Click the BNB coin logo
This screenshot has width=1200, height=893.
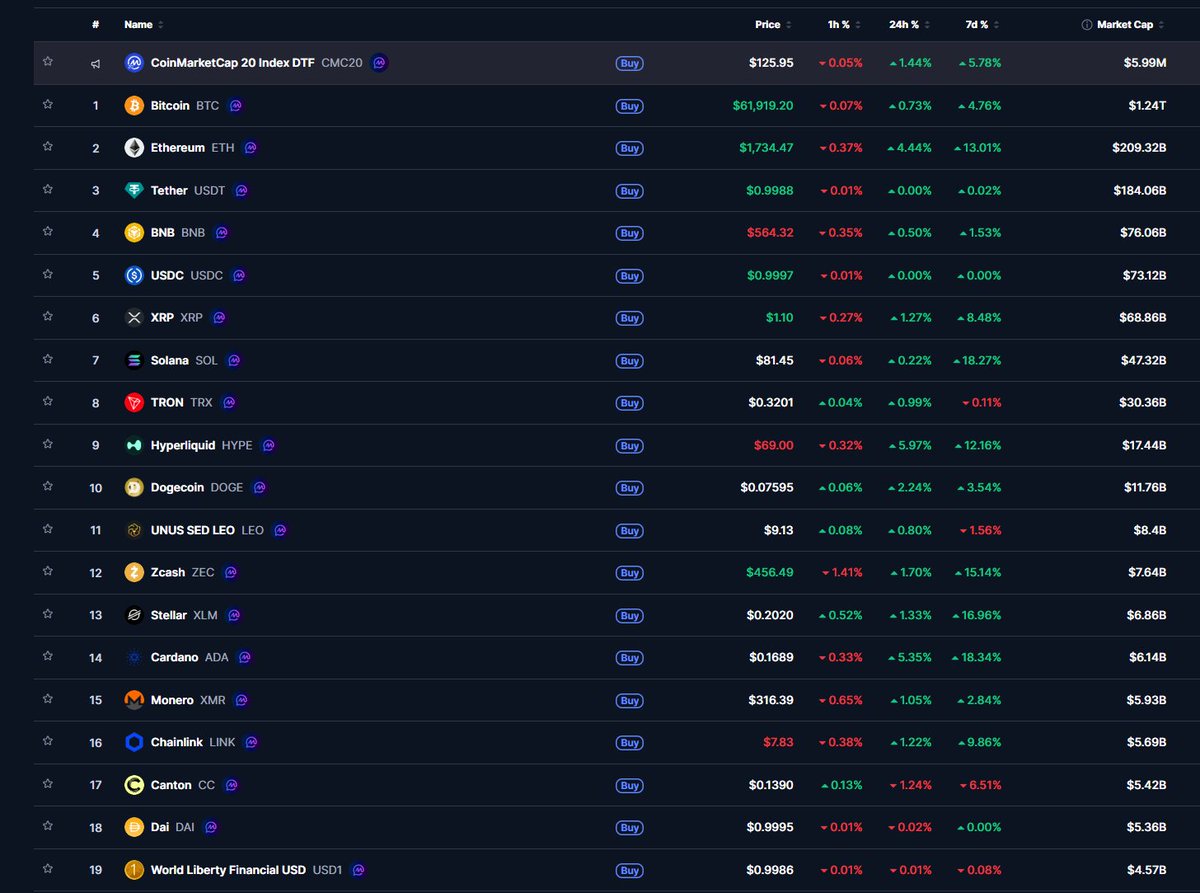pyautogui.click(x=134, y=233)
